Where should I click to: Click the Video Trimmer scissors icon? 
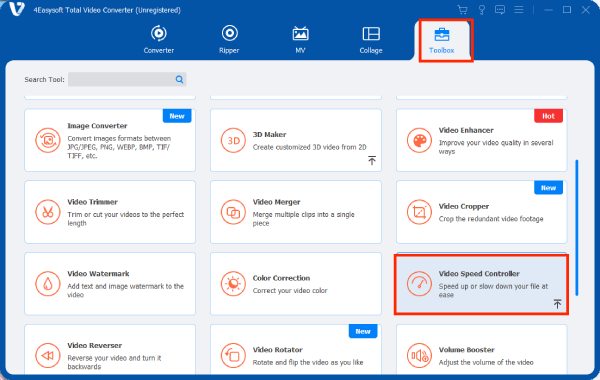[x=48, y=212]
